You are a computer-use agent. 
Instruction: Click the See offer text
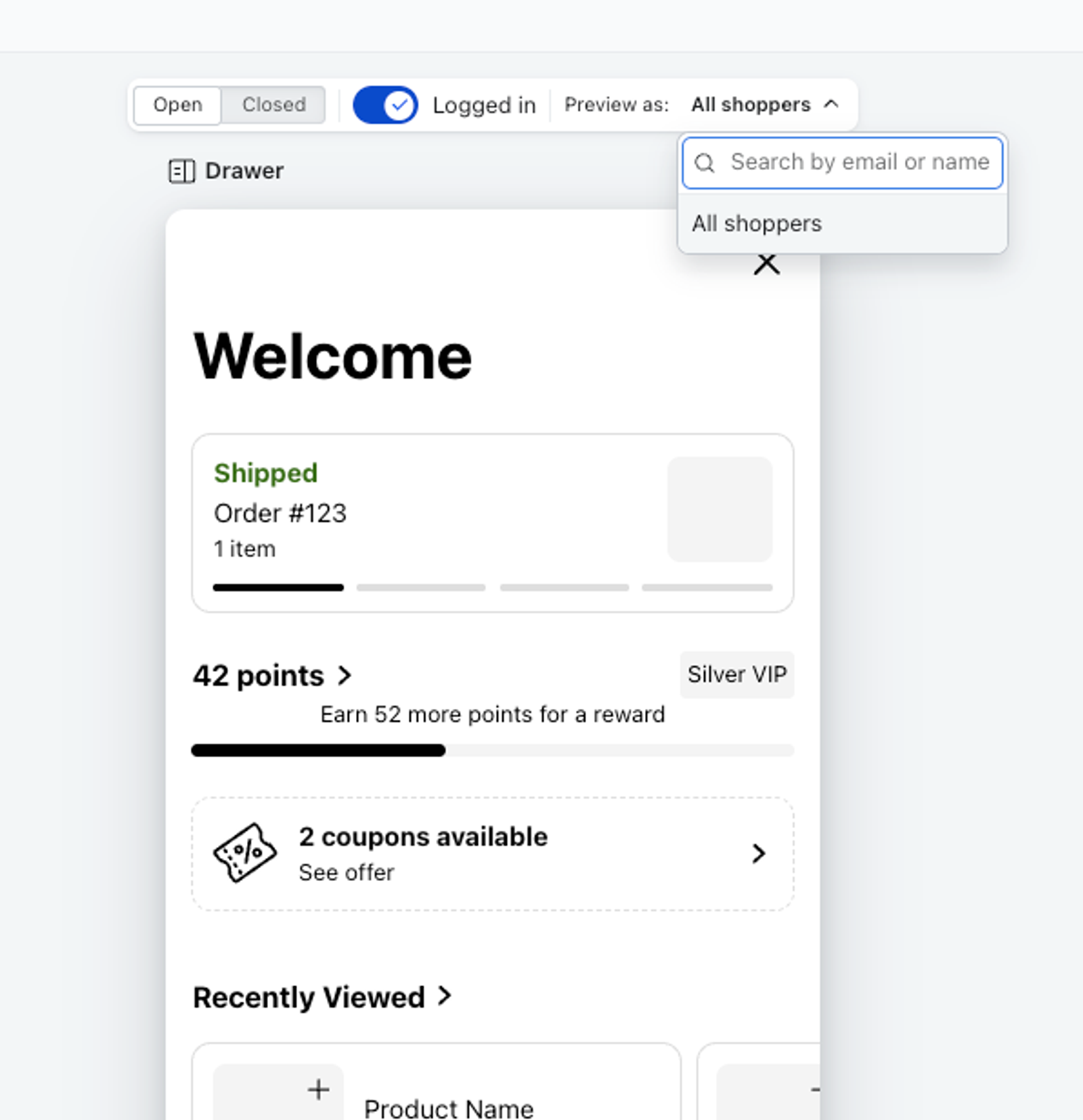[x=347, y=872]
